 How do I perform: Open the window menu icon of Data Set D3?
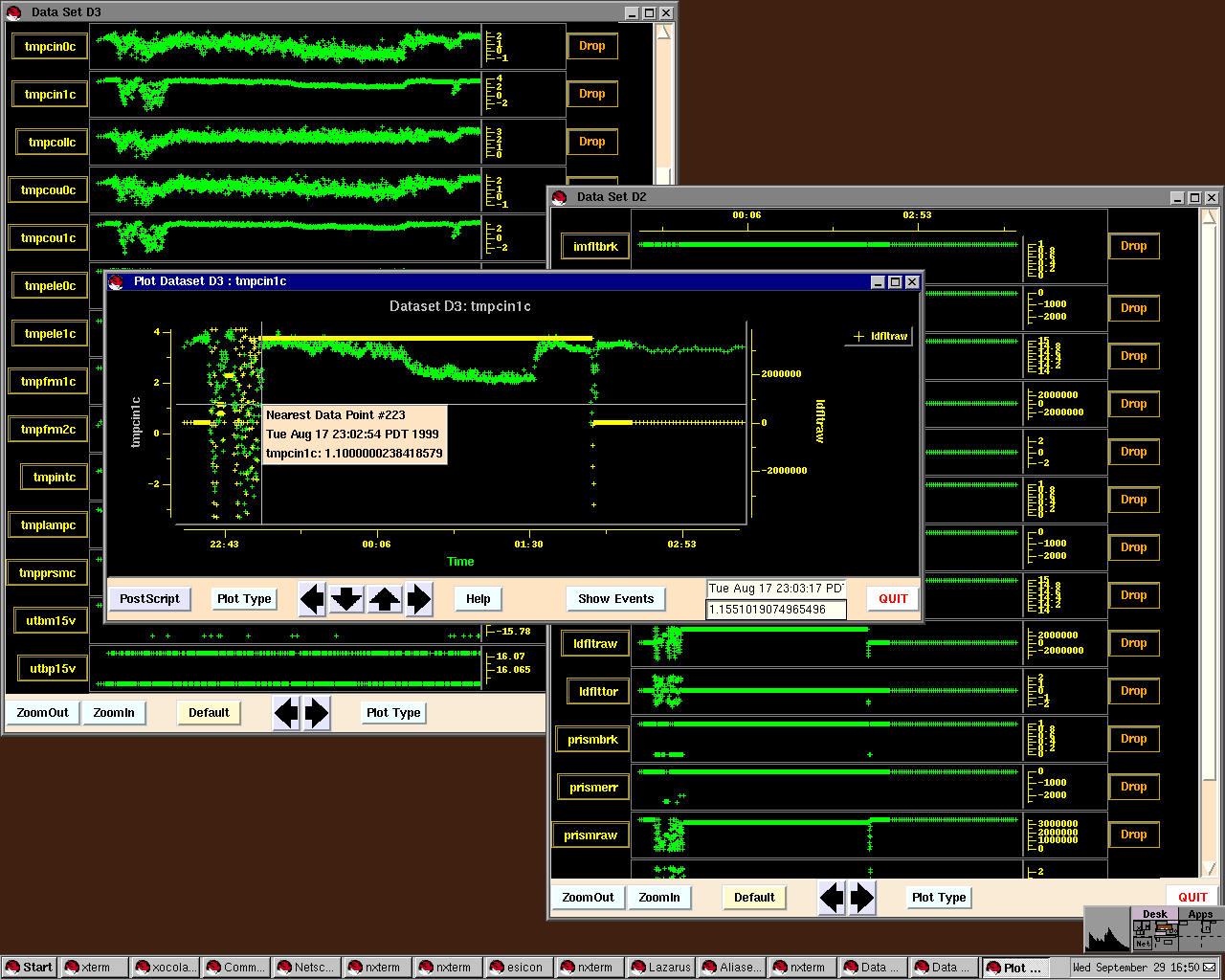[x=13, y=12]
